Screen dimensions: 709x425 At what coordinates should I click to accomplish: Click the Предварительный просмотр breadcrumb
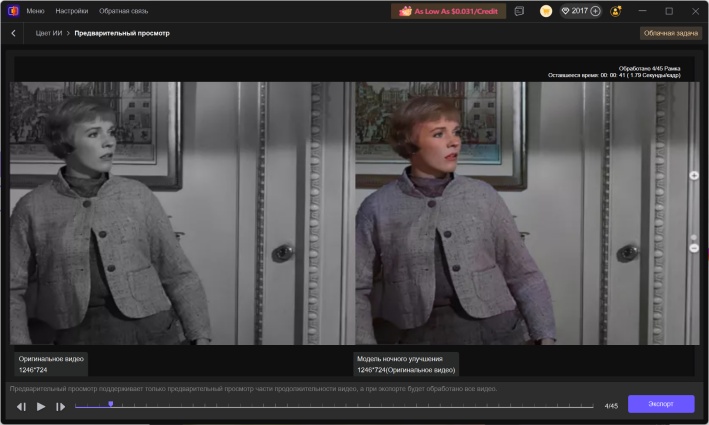[122, 33]
